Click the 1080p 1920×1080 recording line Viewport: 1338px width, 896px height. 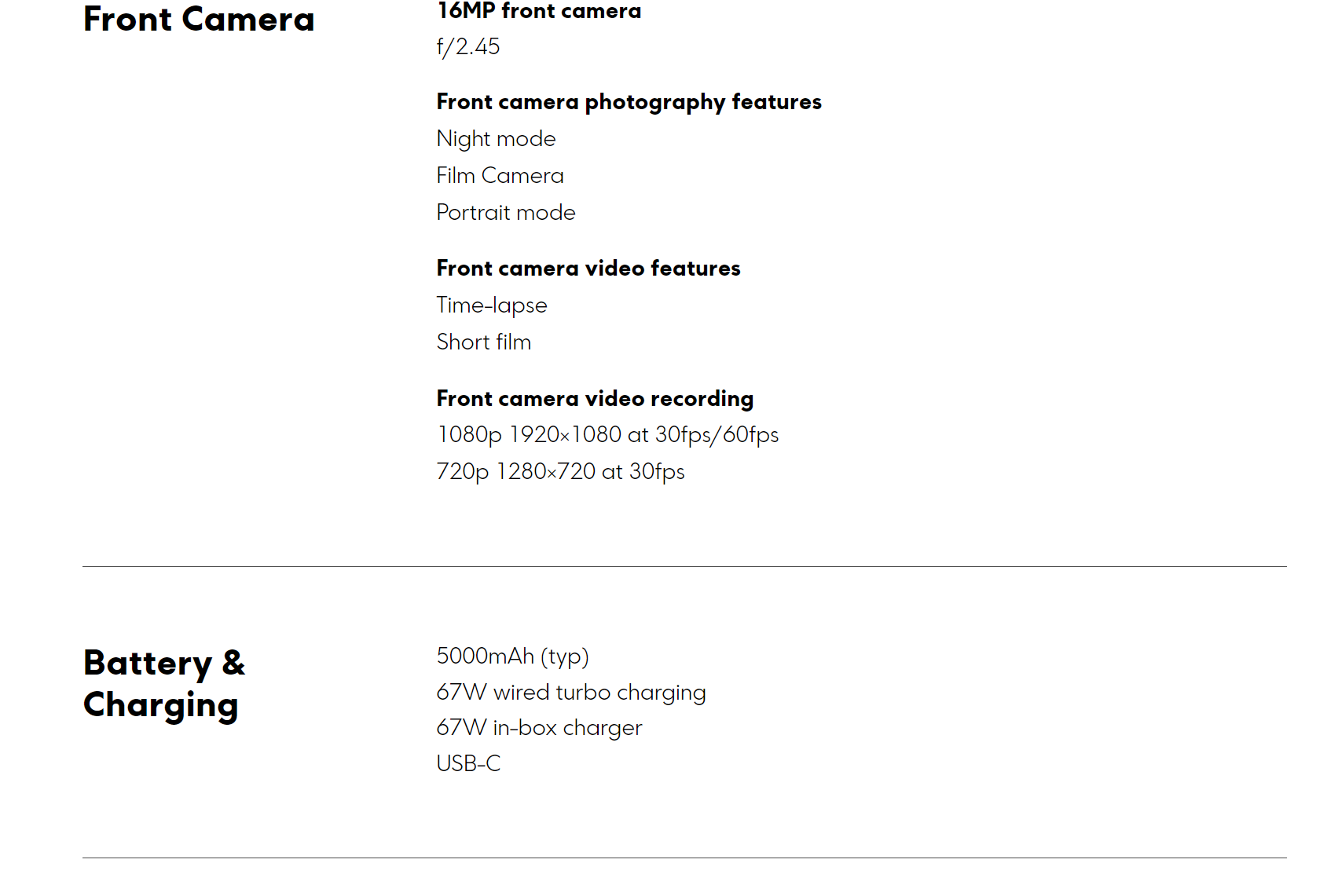coord(607,435)
